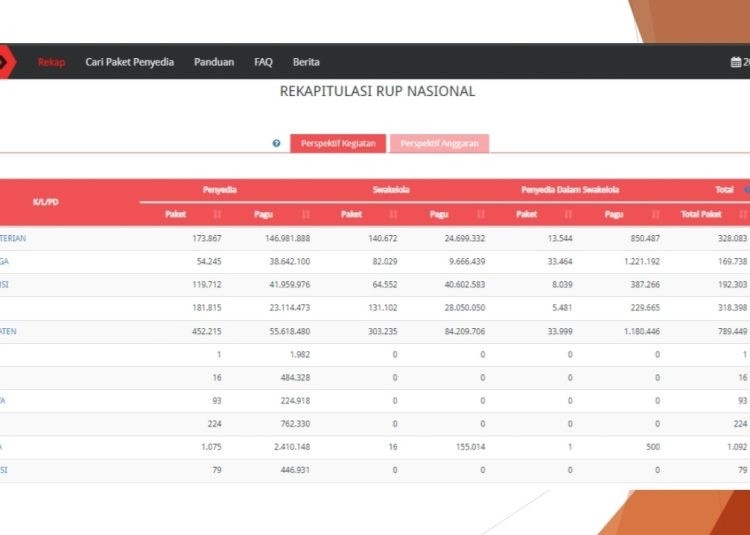Select the cell value 1.075
This screenshot has height=535, width=750.
click(x=211, y=447)
